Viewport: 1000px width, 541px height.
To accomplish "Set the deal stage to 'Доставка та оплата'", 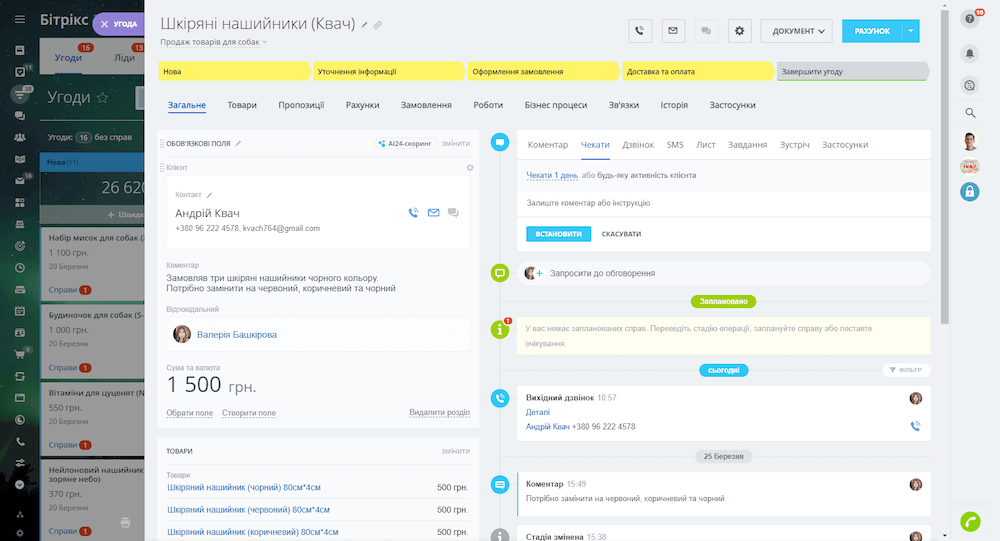I will point(698,72).
